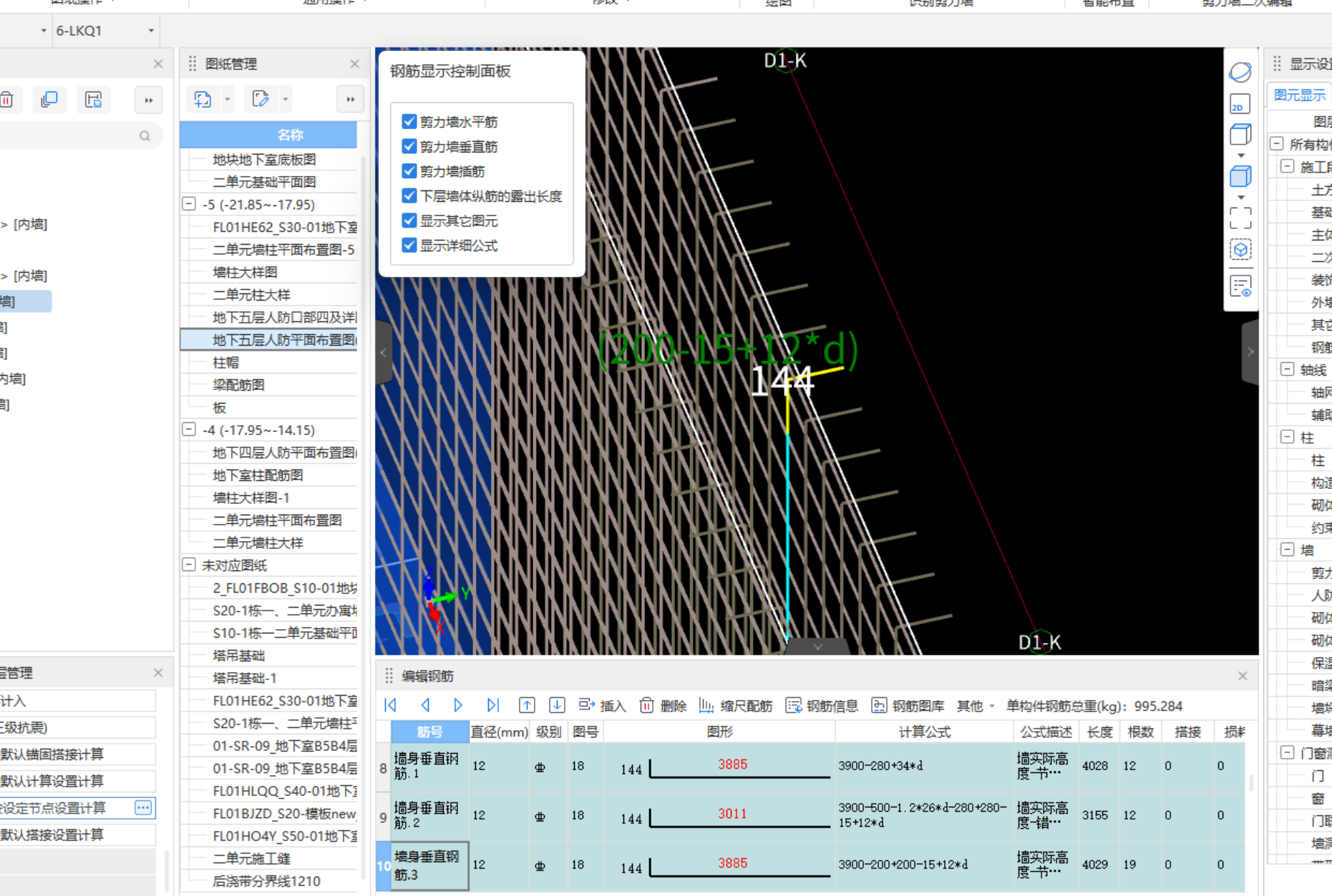Click the list display settings icon
The height and width of the screenshot is (896, 1332).
1240,286
